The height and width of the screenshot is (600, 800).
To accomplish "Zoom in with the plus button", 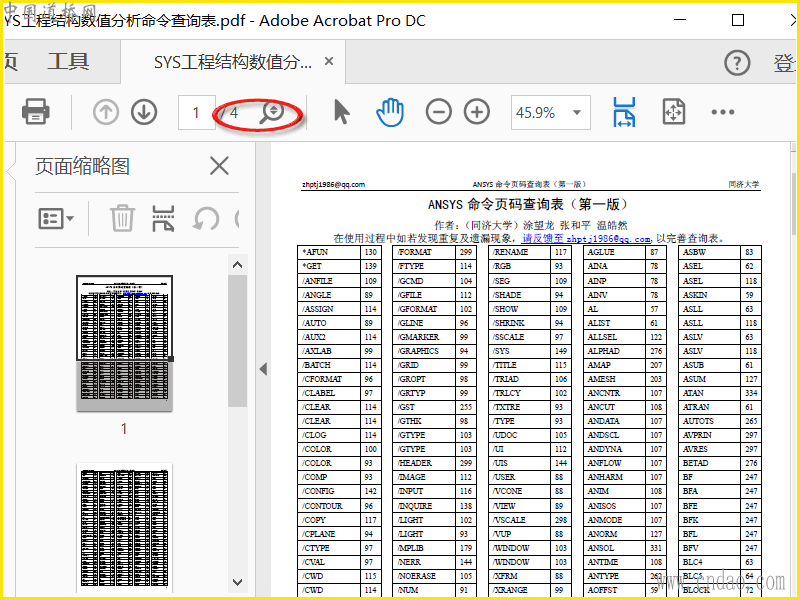I will [477, 112].
